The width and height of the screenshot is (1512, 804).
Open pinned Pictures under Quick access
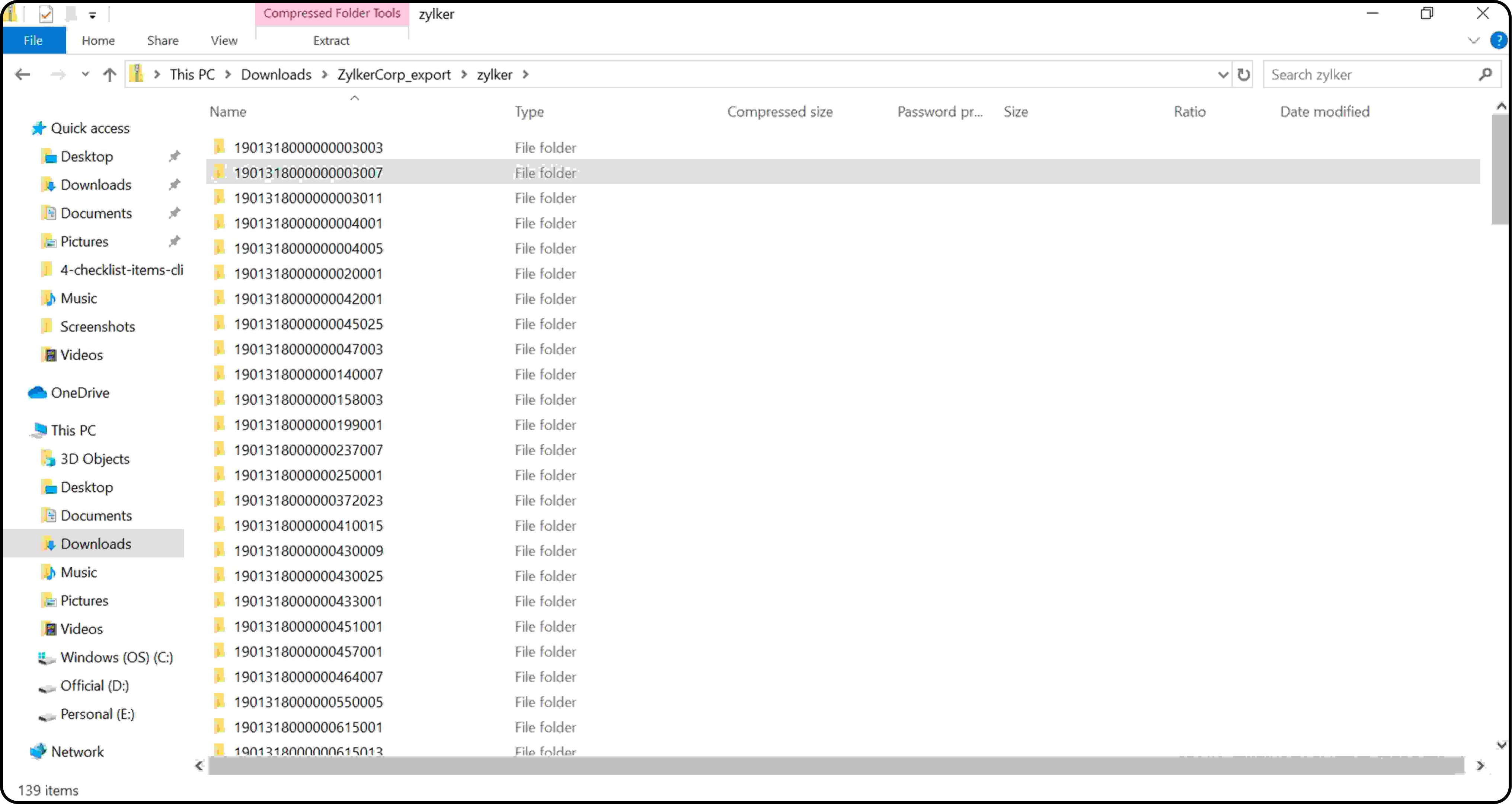coord(84,241)
